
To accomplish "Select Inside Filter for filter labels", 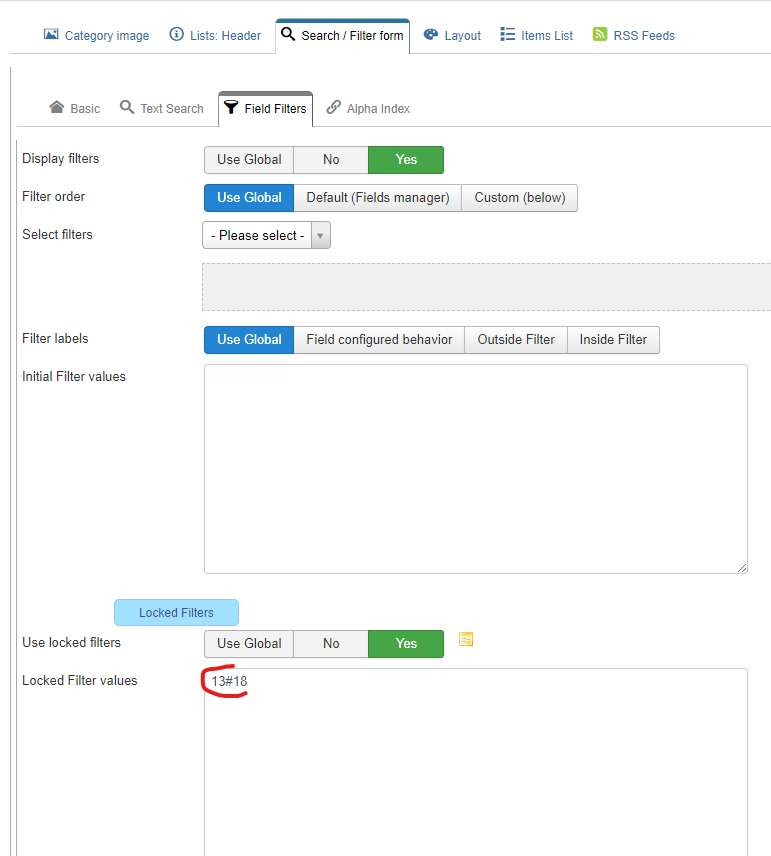I will (613, 340).
